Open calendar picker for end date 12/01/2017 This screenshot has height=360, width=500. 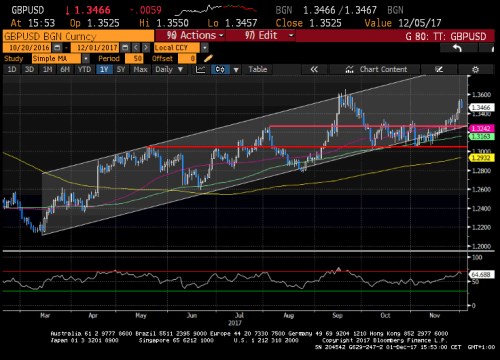125,48
